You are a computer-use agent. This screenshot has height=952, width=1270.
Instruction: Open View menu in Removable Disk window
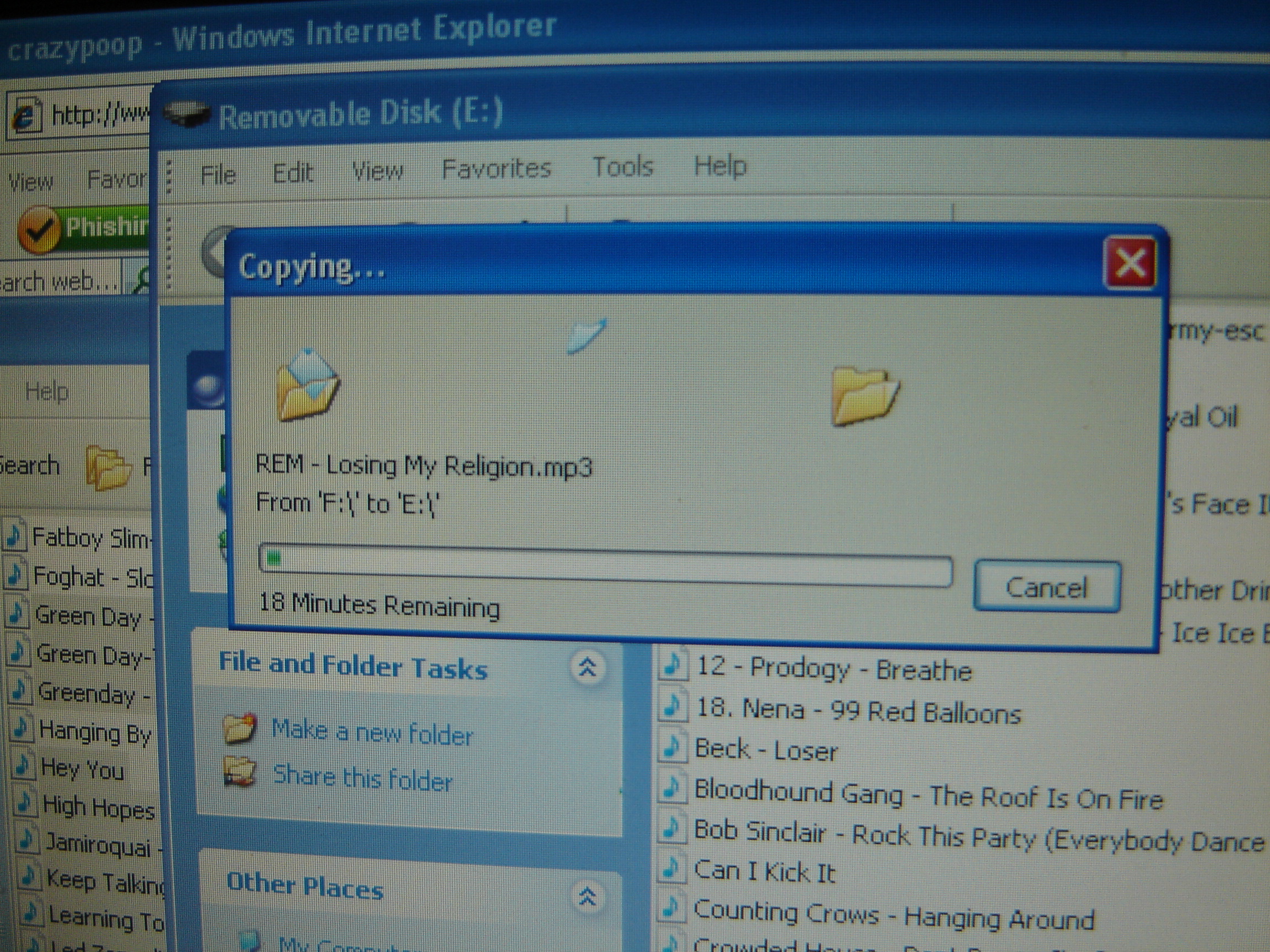[377, 170]
